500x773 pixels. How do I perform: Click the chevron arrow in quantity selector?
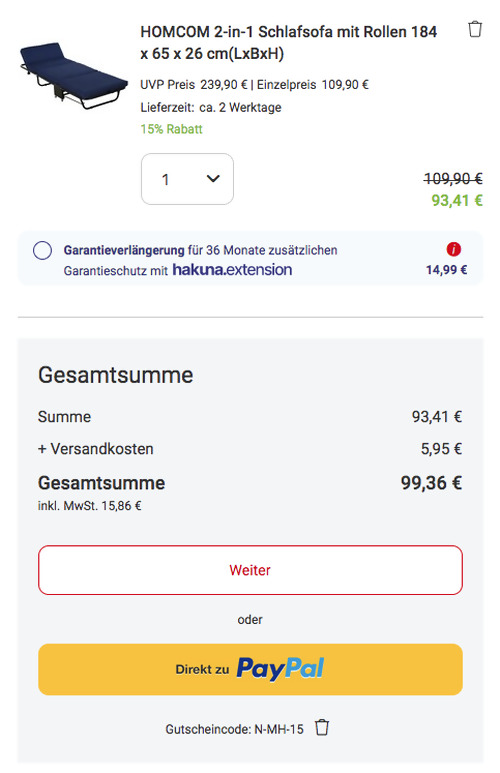click(213, 178)
